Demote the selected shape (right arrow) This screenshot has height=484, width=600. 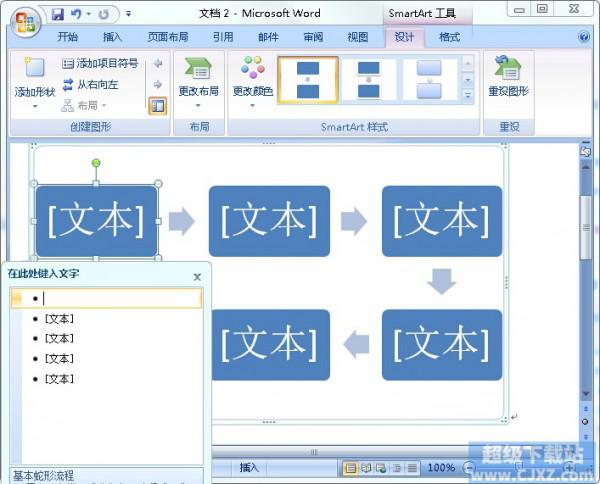[158, 85]
